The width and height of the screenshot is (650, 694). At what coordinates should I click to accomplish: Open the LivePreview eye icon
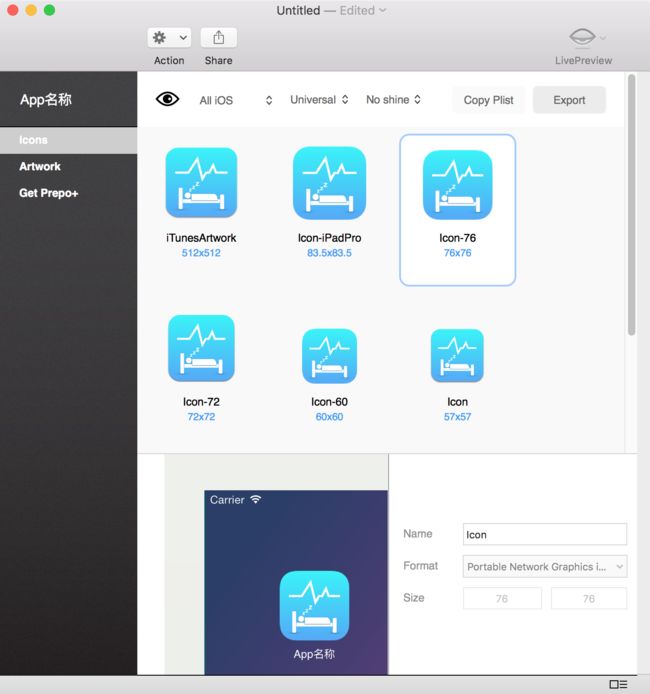582,37
